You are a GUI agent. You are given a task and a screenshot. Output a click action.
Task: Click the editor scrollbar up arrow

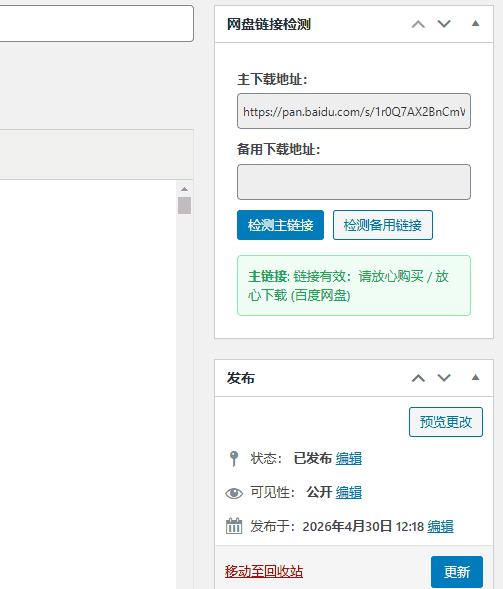(x=184, y=189)
